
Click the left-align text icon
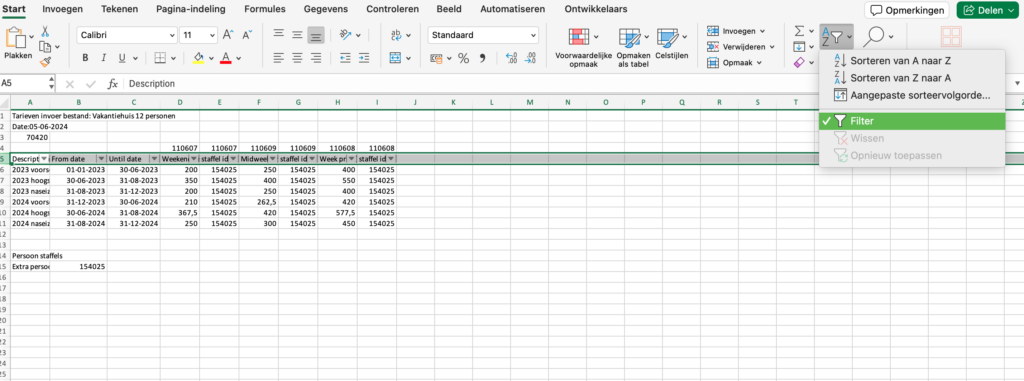pos(279,58)
